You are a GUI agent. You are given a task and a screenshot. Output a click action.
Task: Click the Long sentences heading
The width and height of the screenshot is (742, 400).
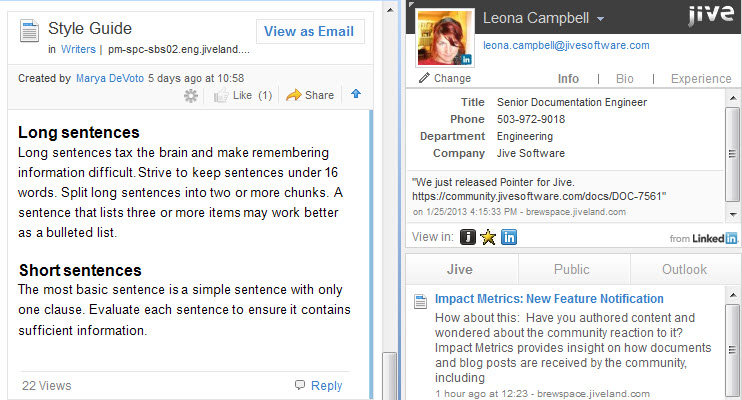tap(79, 132)
